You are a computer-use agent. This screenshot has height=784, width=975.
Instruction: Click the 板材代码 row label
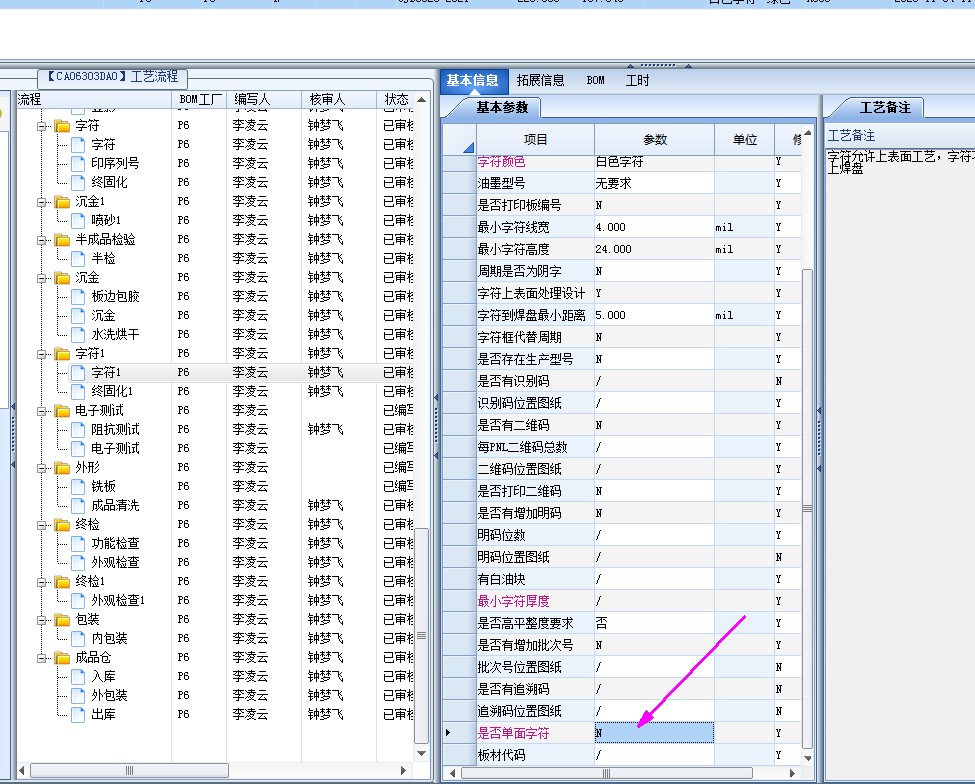tap(501, 755)
